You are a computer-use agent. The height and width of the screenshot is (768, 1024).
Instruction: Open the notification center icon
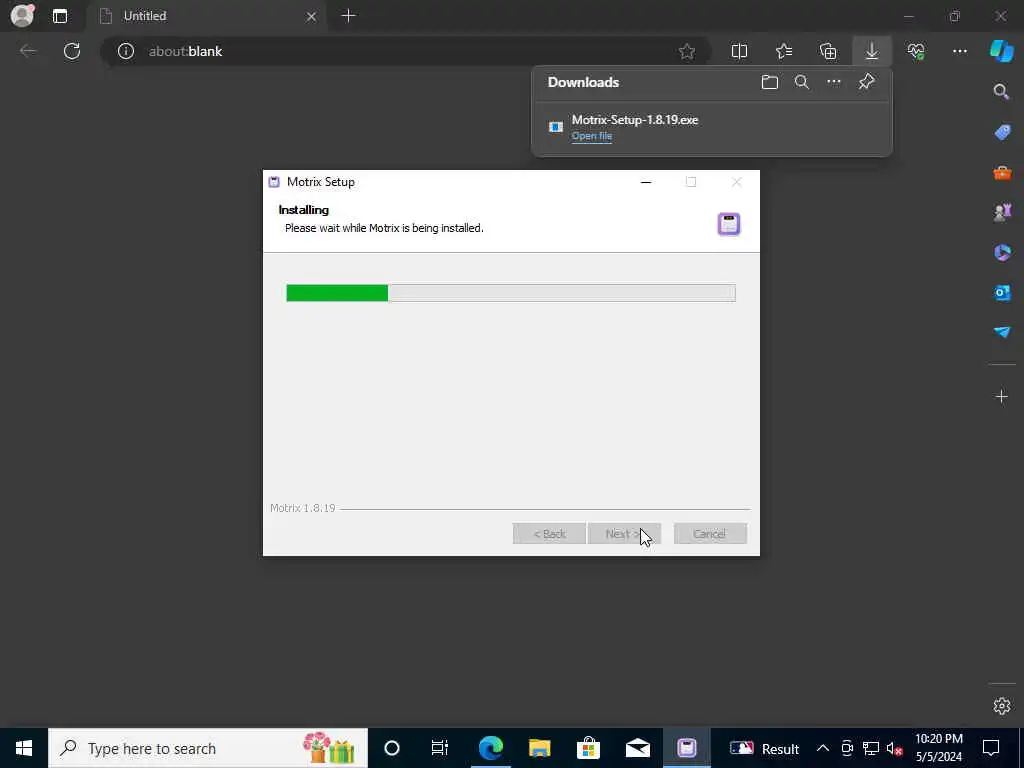[x=991, y=748]
